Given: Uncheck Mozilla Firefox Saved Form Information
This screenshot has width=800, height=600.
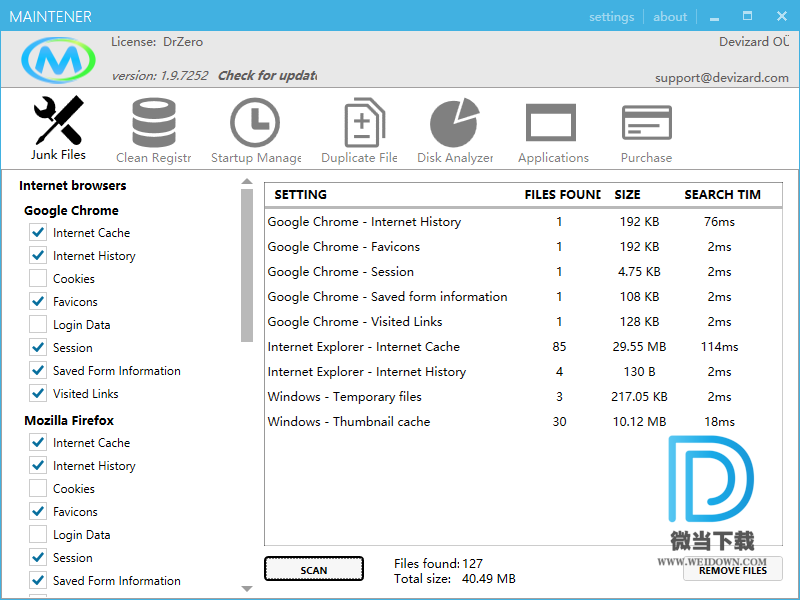Looking at the screenshot, I should click(38, 580).
